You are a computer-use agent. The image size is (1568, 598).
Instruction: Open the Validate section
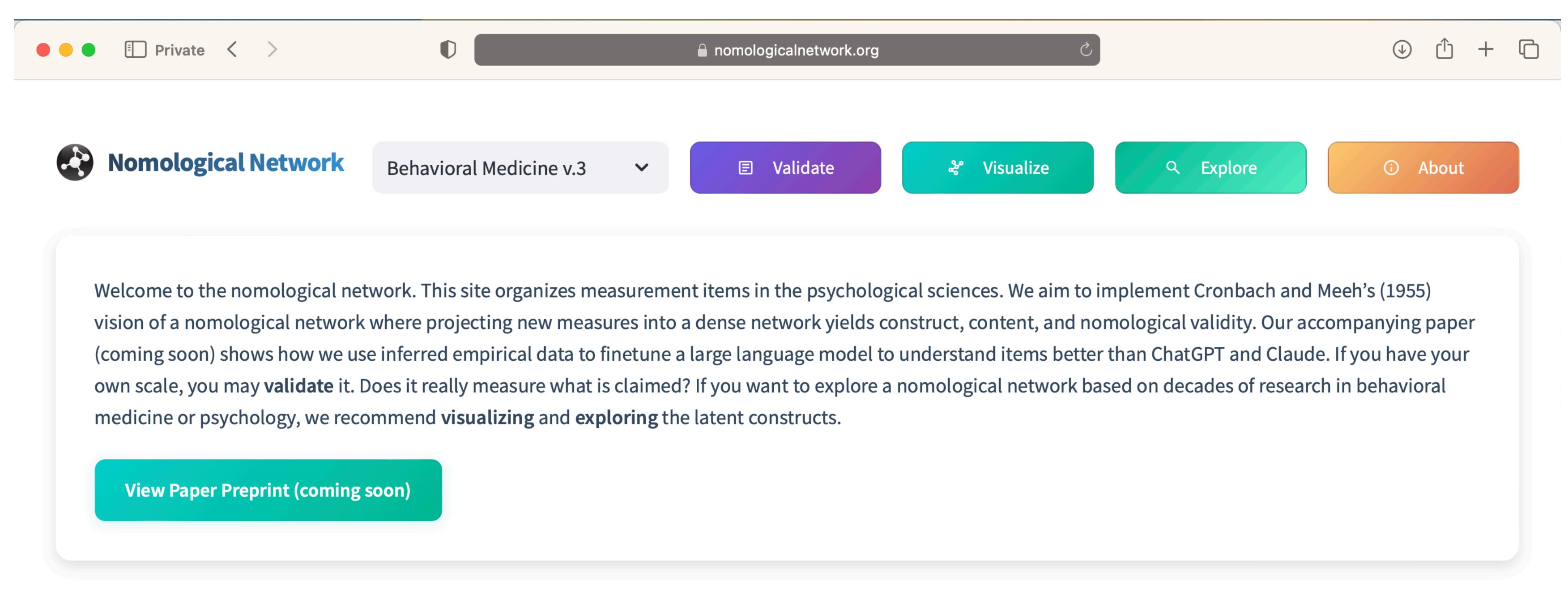pyautogui.click(x=785, y=167)
